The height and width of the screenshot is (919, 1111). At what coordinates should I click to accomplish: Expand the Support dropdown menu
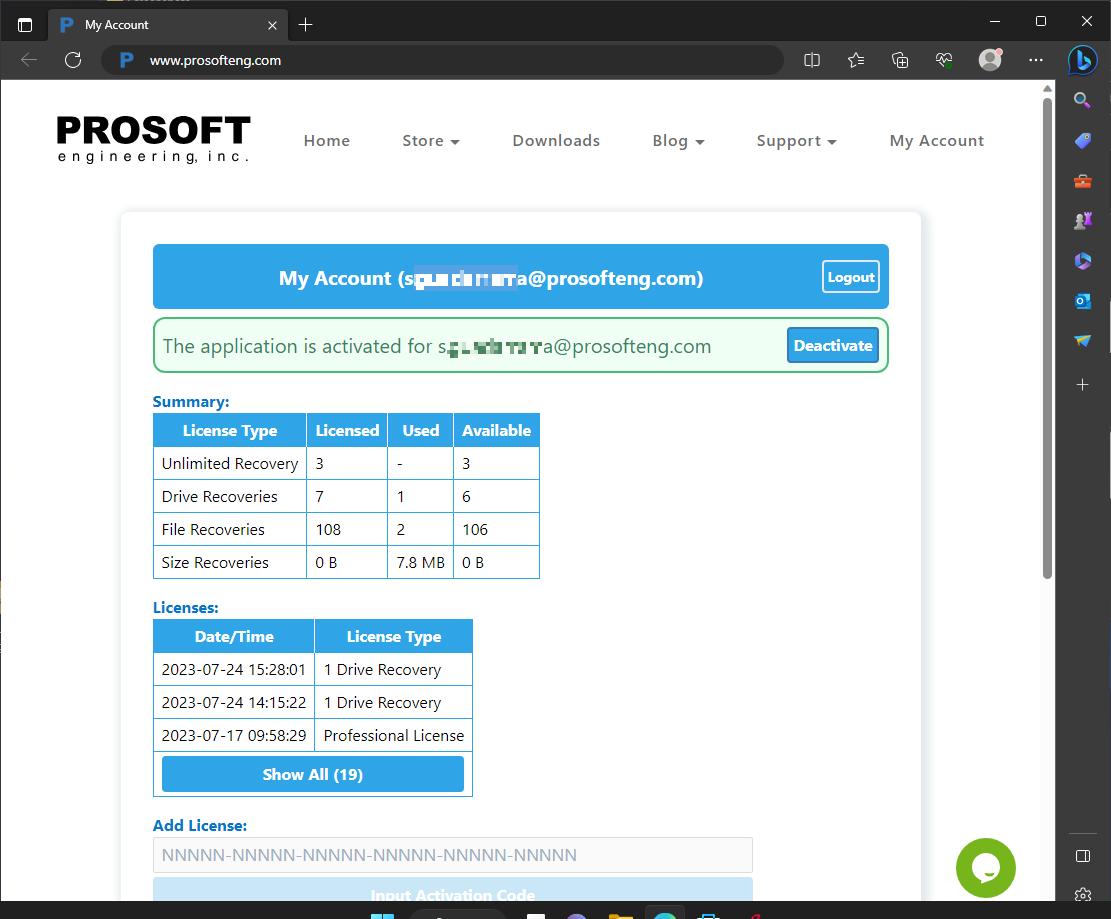(x=796, y=141)
